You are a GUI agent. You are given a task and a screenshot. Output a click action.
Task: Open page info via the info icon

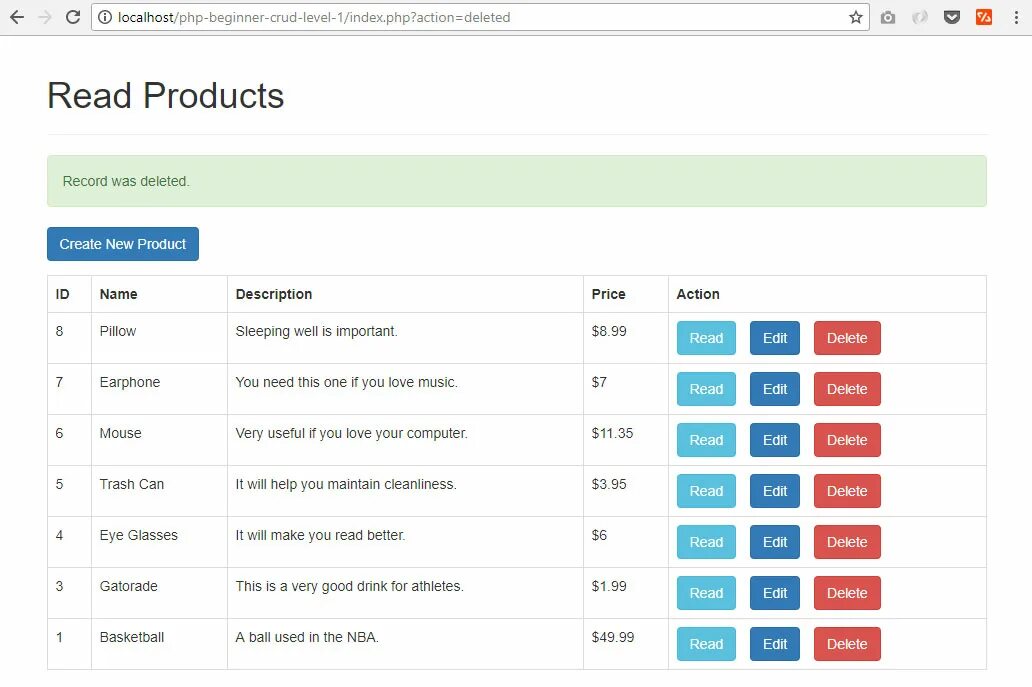pyautogui.click(x=106, y=17)
